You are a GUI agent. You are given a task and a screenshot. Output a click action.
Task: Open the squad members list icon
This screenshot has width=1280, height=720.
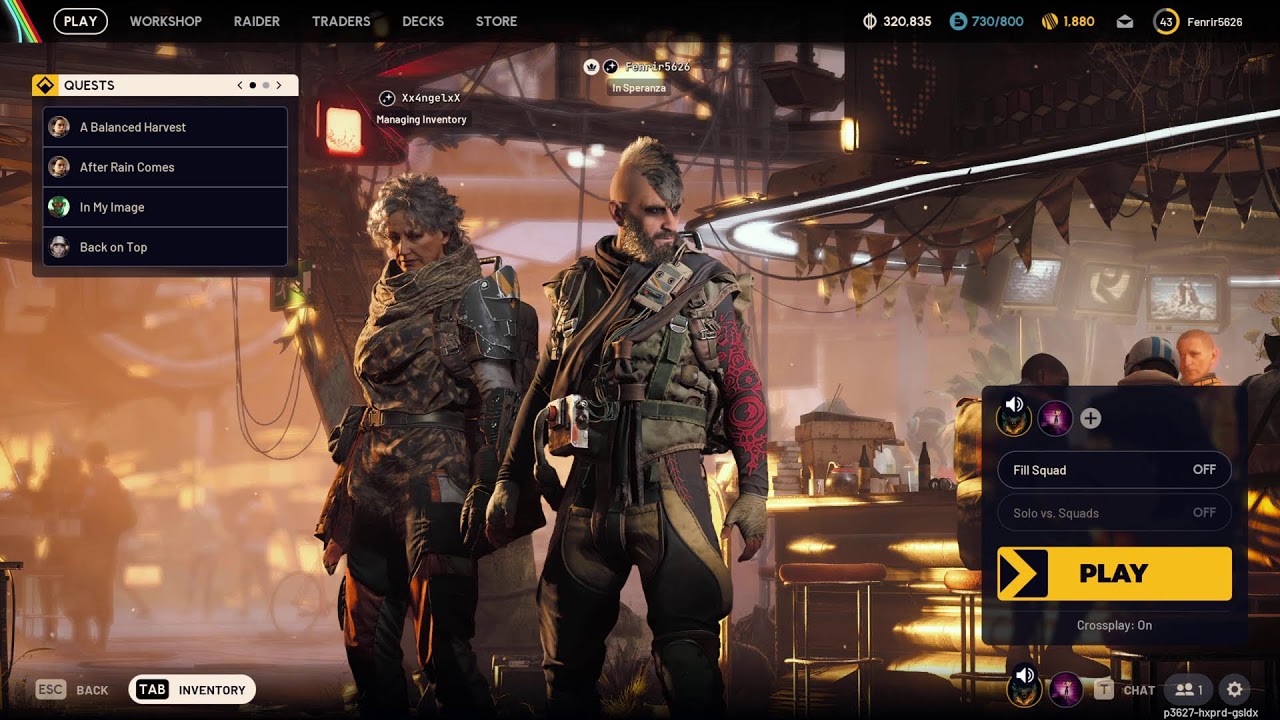click(x=1188, y=690)
